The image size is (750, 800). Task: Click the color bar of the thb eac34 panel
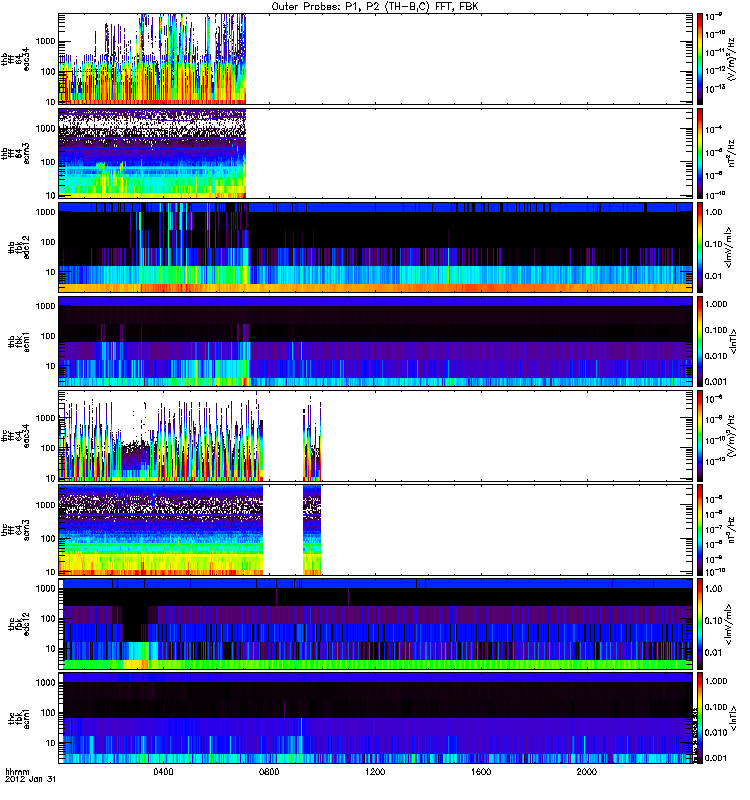click(700, 59)
